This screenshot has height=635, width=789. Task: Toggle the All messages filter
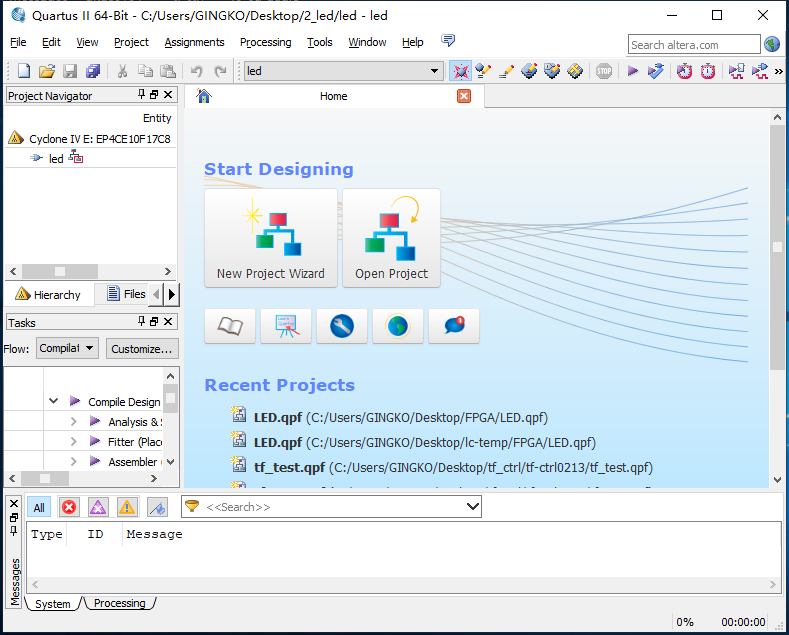[x=39, y=507]
